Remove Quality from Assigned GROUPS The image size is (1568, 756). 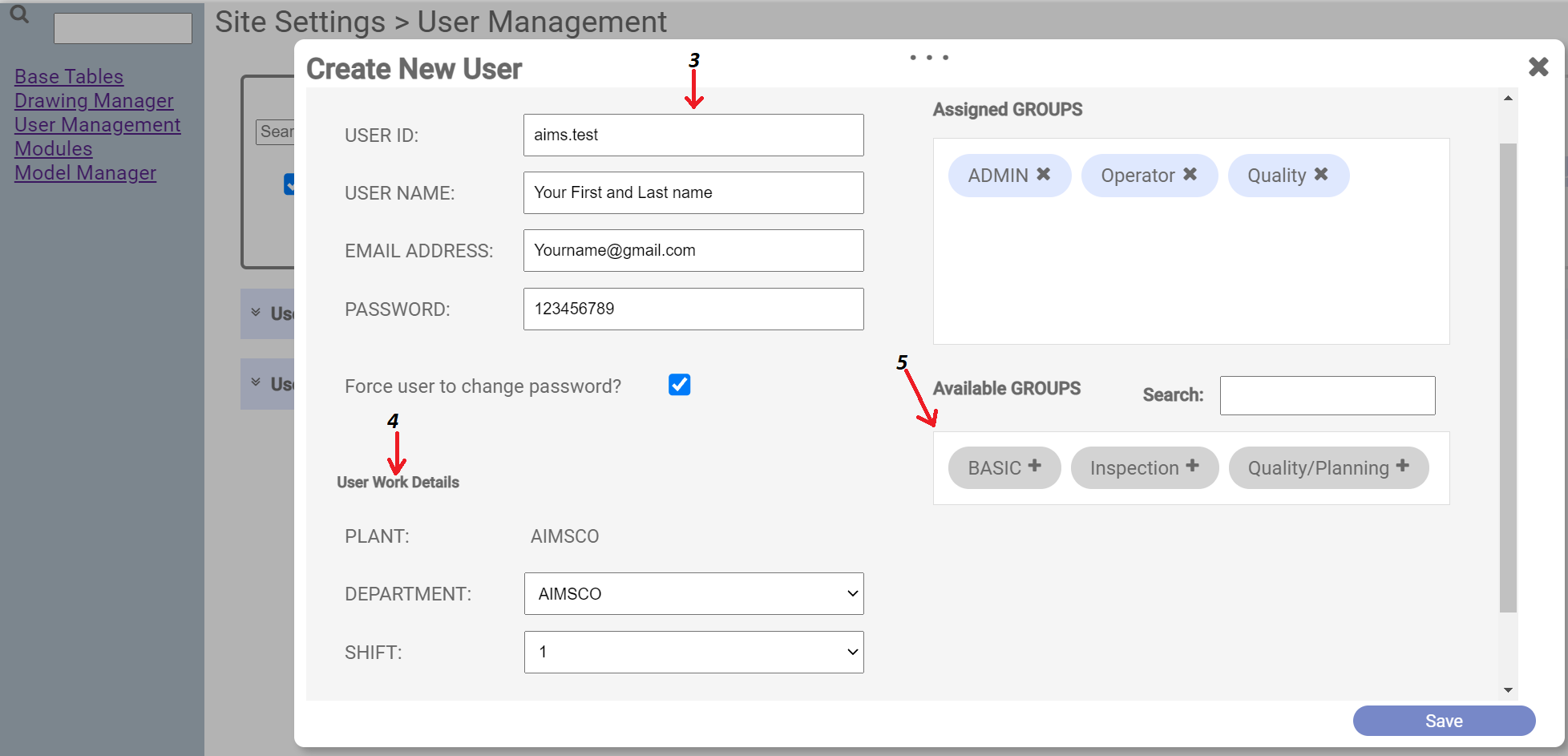click(x=1323, y=175)
